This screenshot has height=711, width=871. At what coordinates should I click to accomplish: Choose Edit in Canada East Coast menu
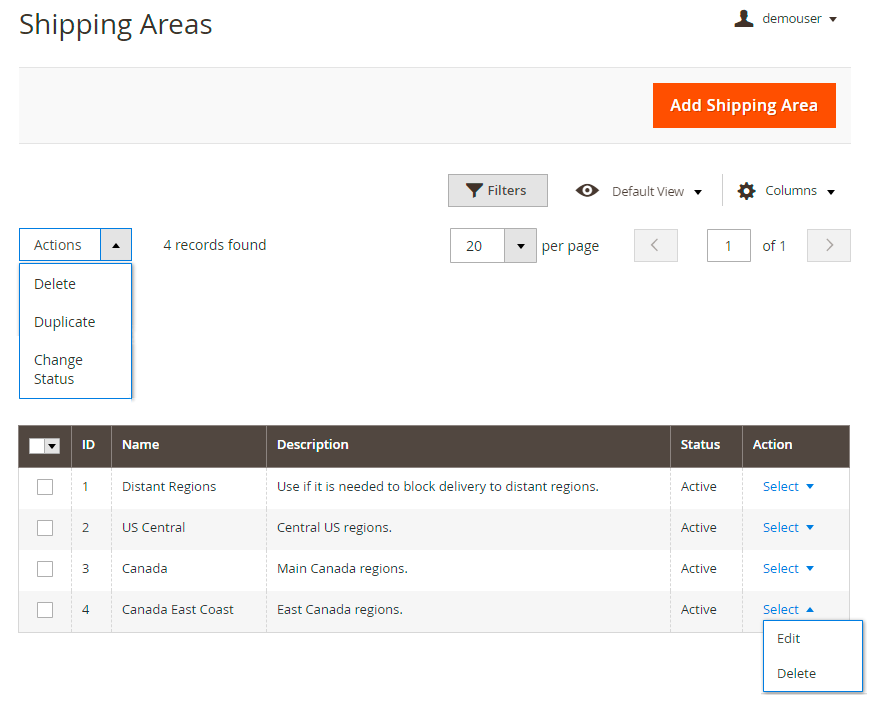[x=789, y=638]
